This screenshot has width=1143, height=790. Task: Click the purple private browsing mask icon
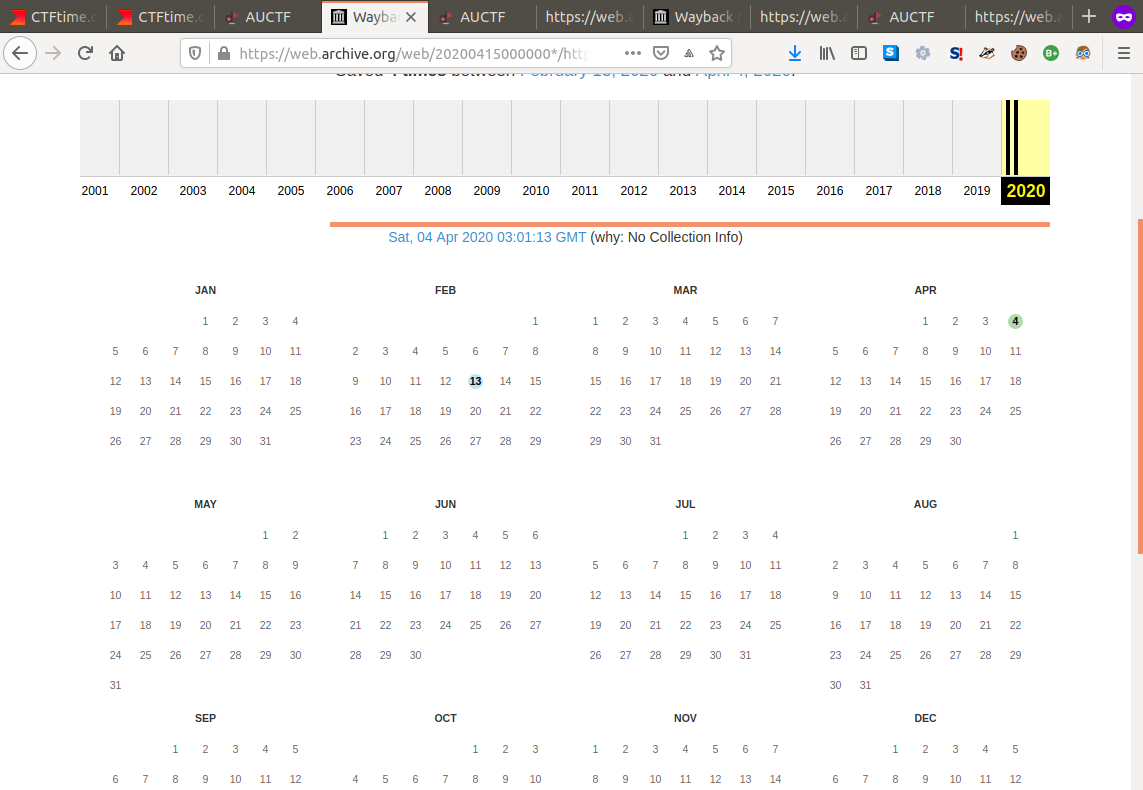[x=1124, y=17]
